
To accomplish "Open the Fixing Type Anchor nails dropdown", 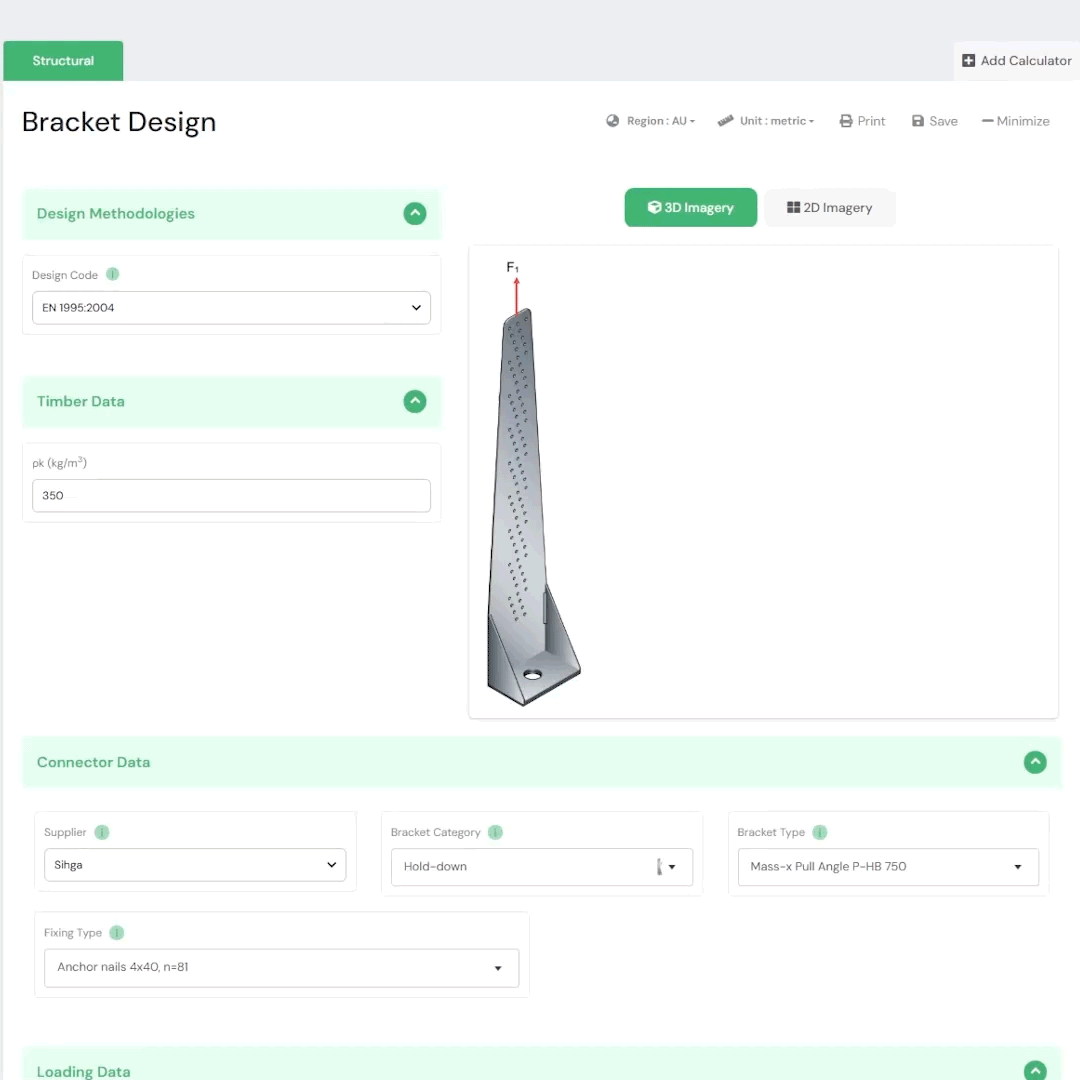I will pos(281,967).
